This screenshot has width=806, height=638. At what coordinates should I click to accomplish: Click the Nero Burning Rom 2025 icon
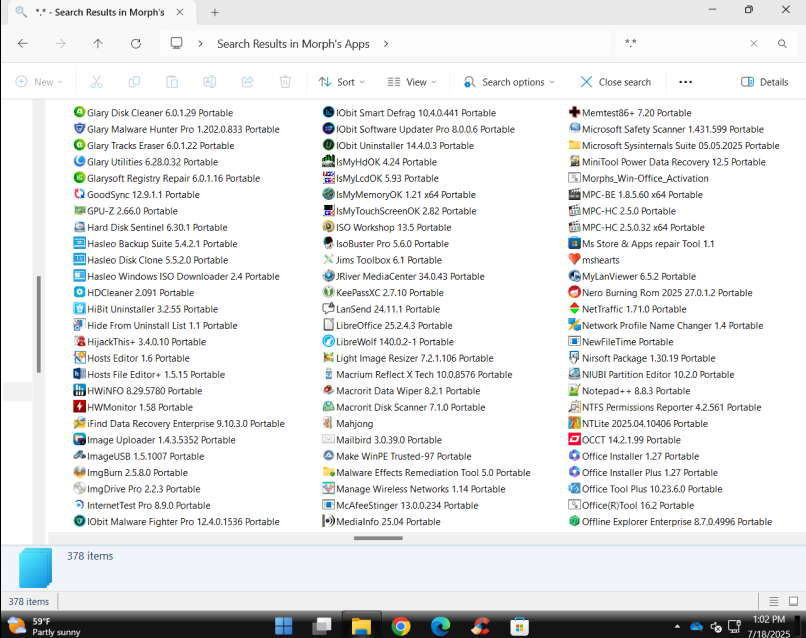pyautogui.click(x=574, y=292)
